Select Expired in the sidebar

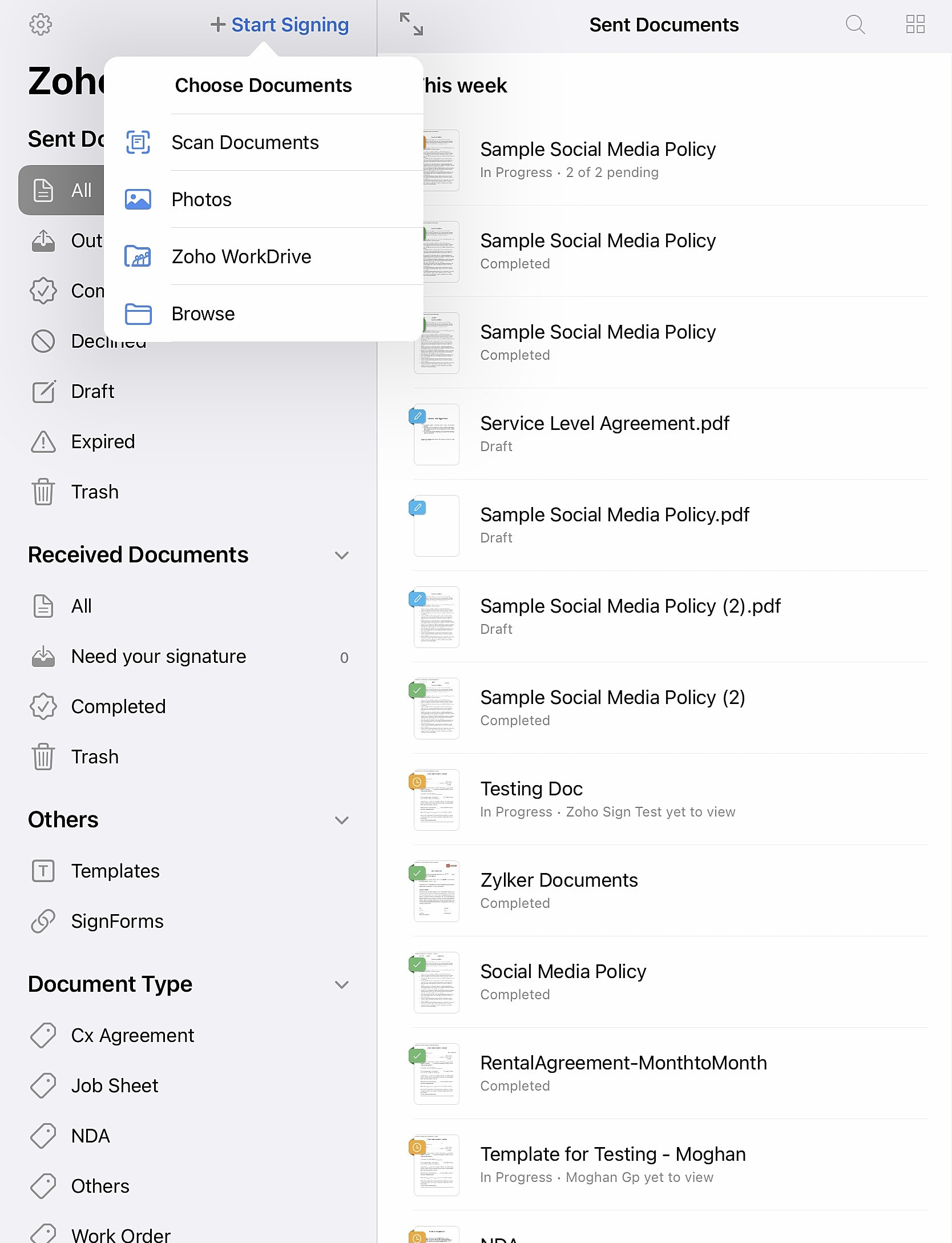(x=188, y=441)
